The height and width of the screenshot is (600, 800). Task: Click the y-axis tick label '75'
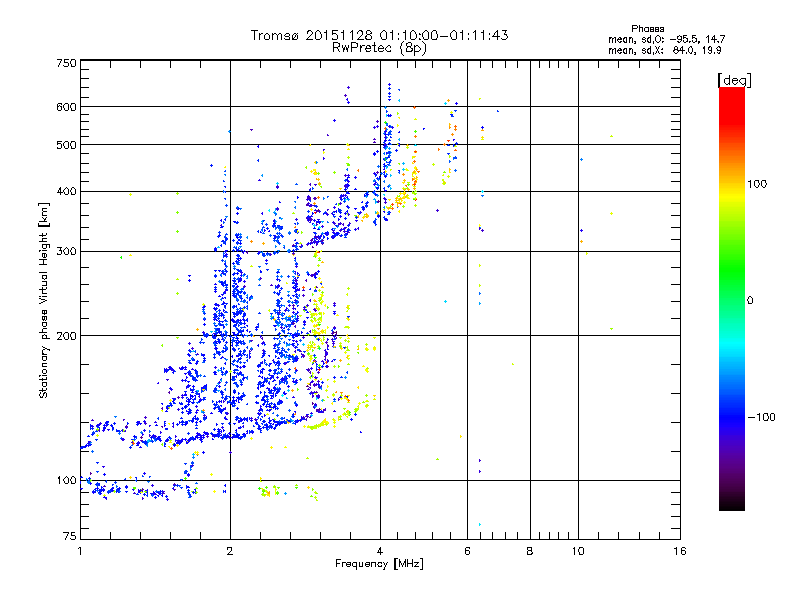pos(70,536)
